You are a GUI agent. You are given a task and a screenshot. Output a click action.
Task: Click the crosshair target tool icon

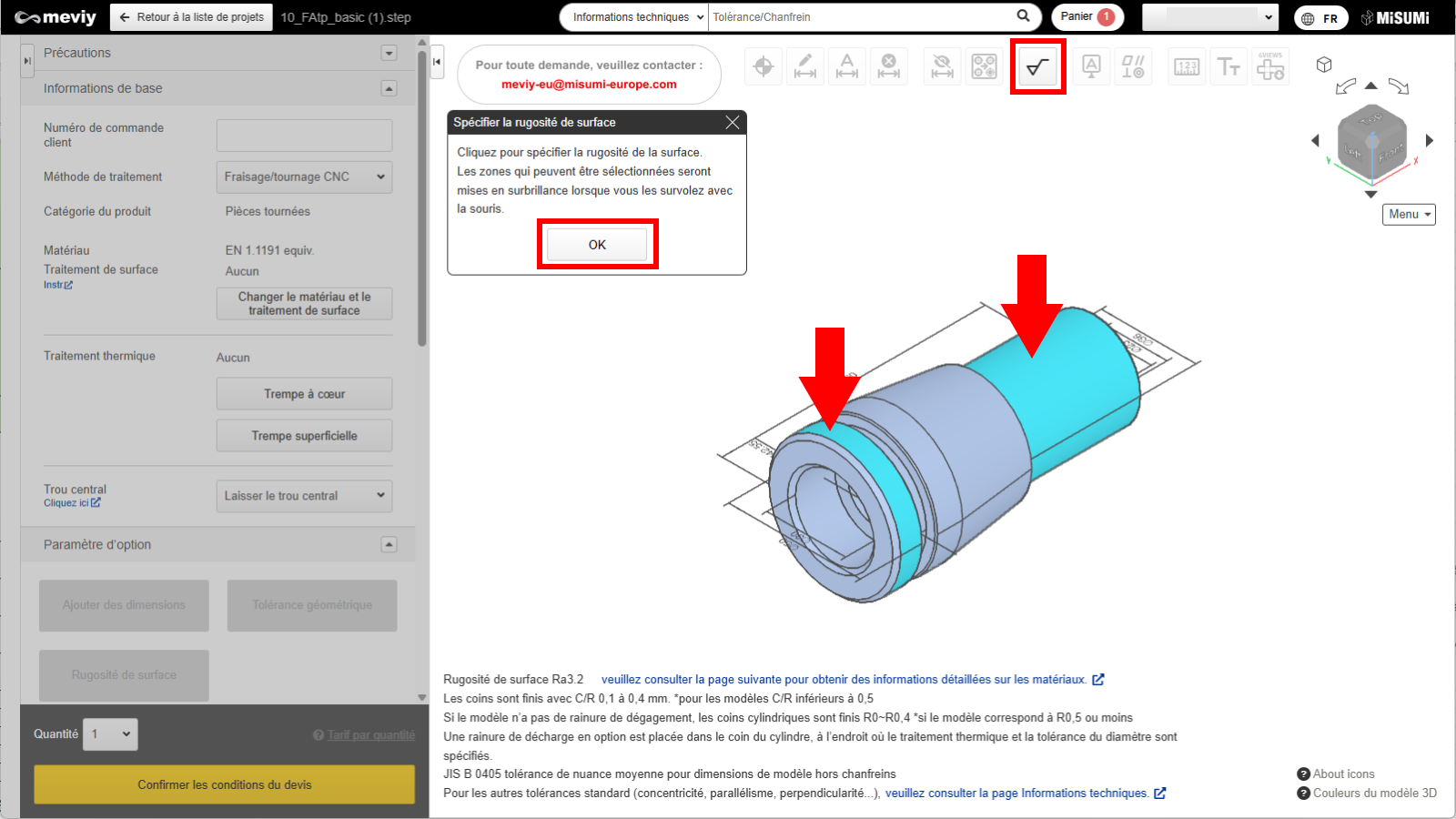(763, 66)
